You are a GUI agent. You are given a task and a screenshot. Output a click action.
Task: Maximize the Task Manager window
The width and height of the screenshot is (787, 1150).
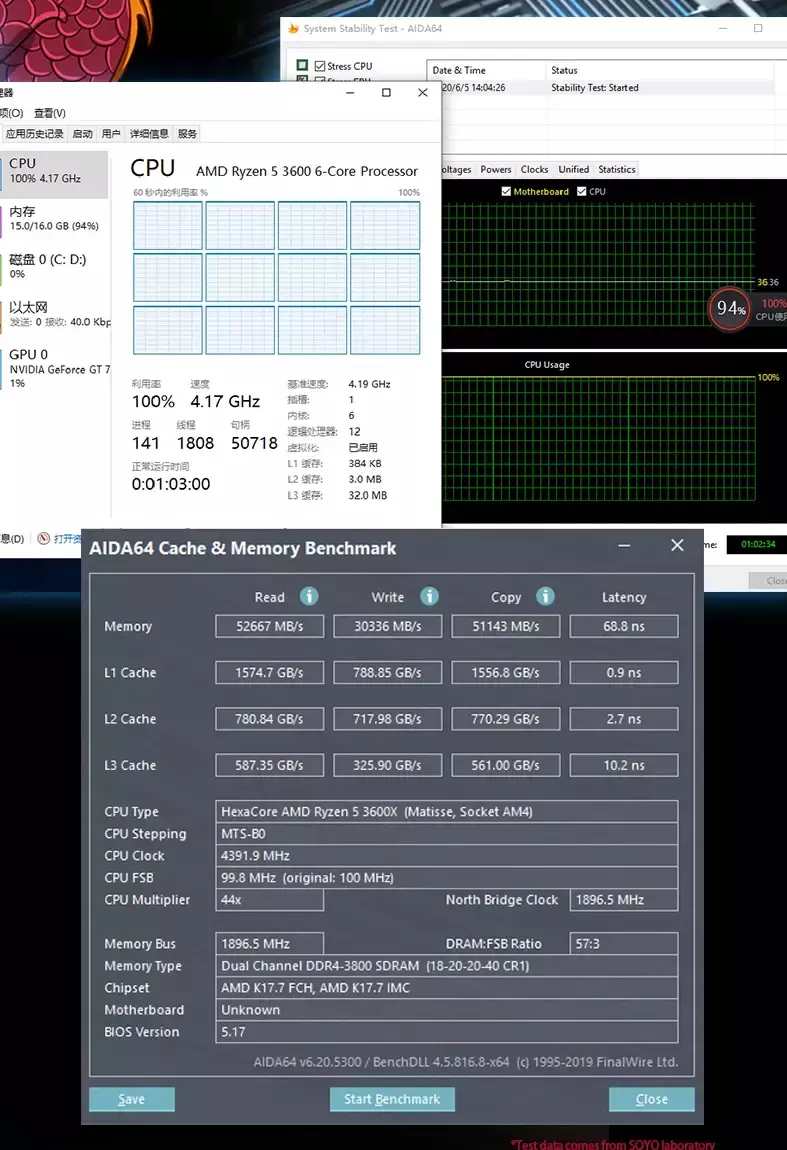pos(386,92)
